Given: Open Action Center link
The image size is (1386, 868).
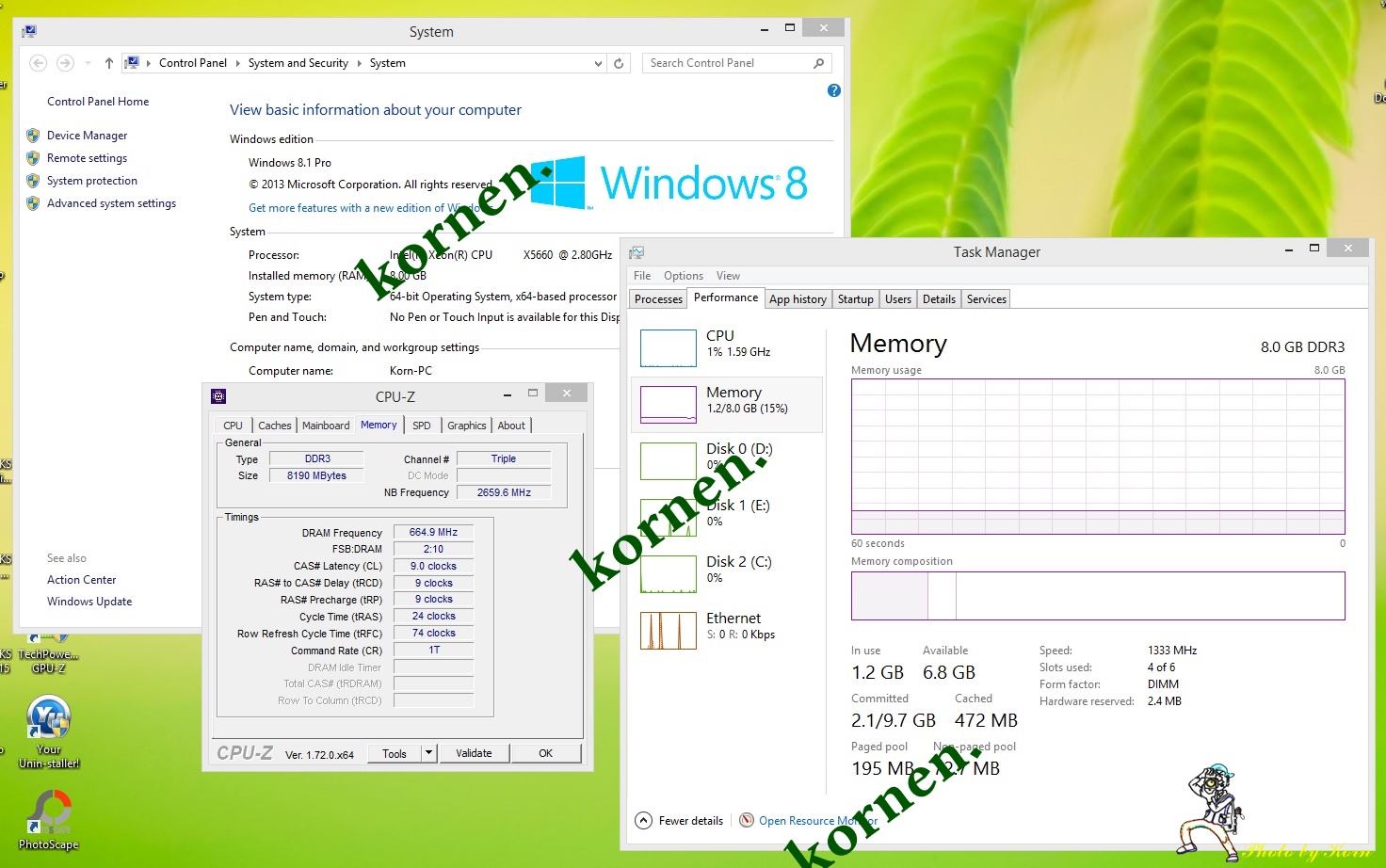Looking at the screenshot, I should (x=82, y=580).
